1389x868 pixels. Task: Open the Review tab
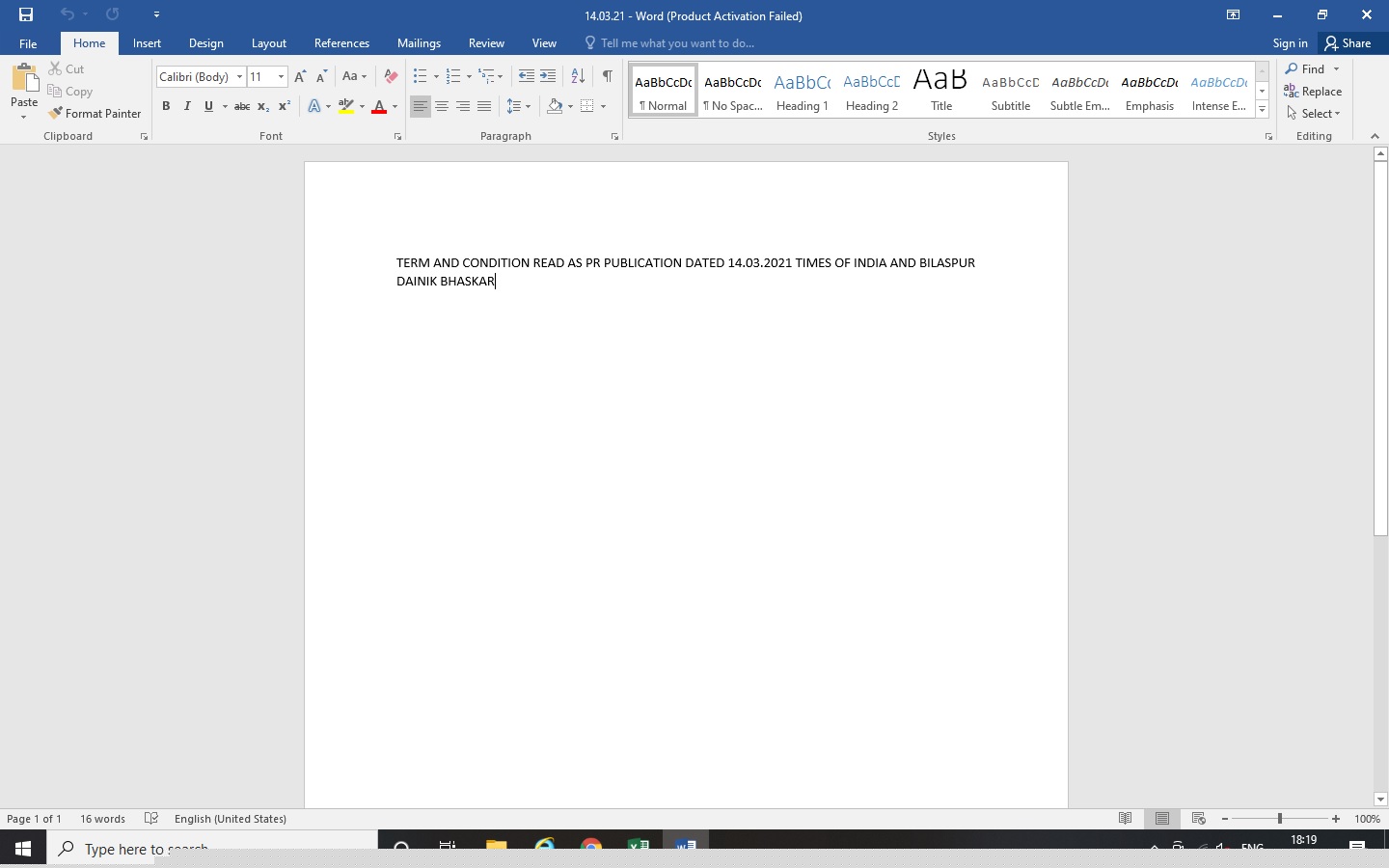(486, 43)
